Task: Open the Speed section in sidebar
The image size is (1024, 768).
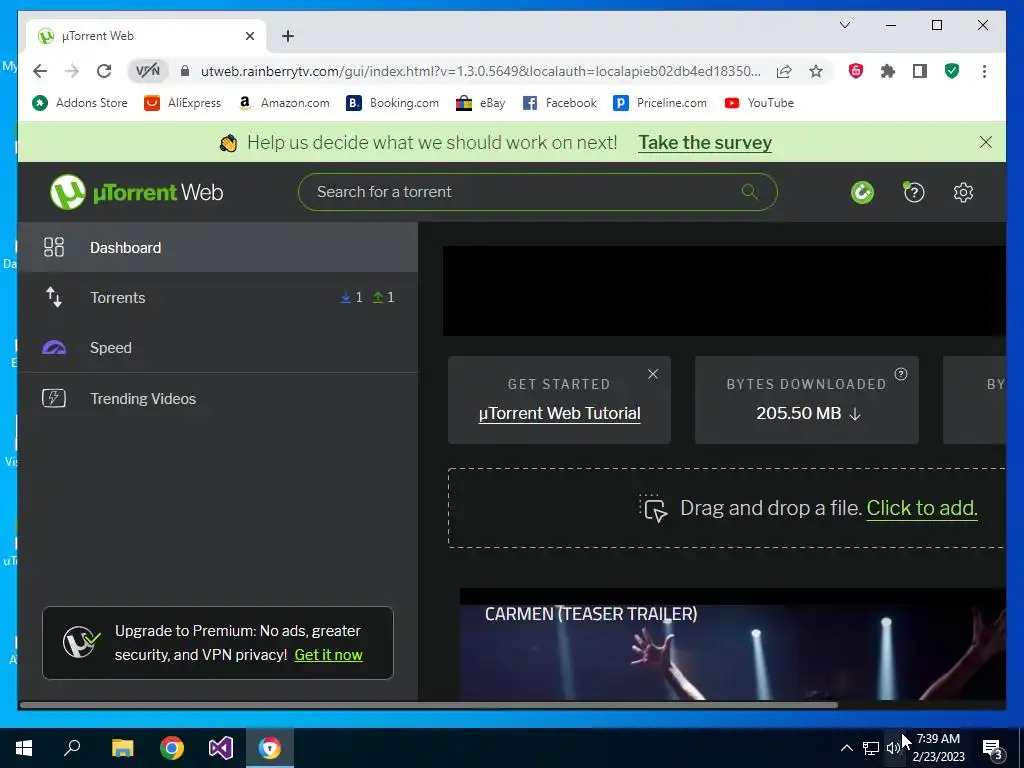Action: tap(217, 347)
